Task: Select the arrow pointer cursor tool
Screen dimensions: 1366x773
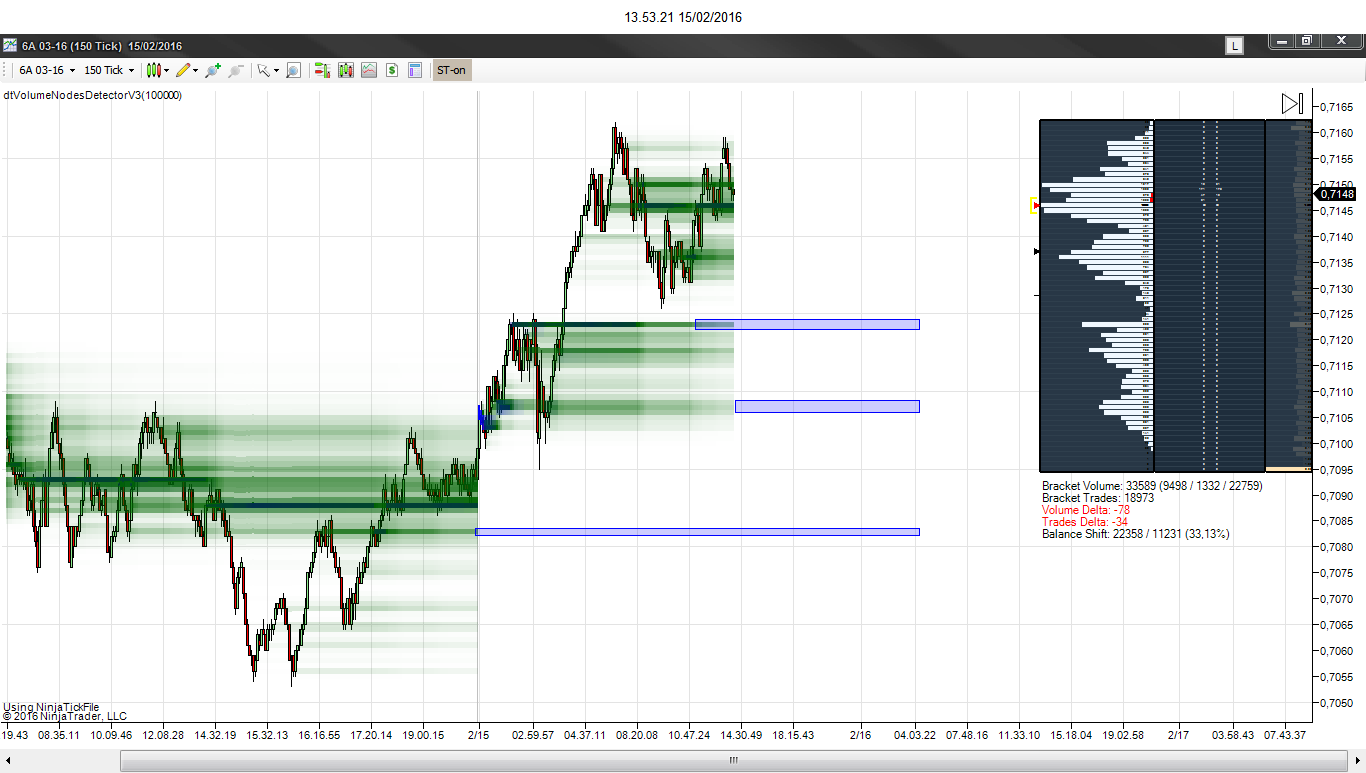Action: pyautogui.click(x=263, y=70)
